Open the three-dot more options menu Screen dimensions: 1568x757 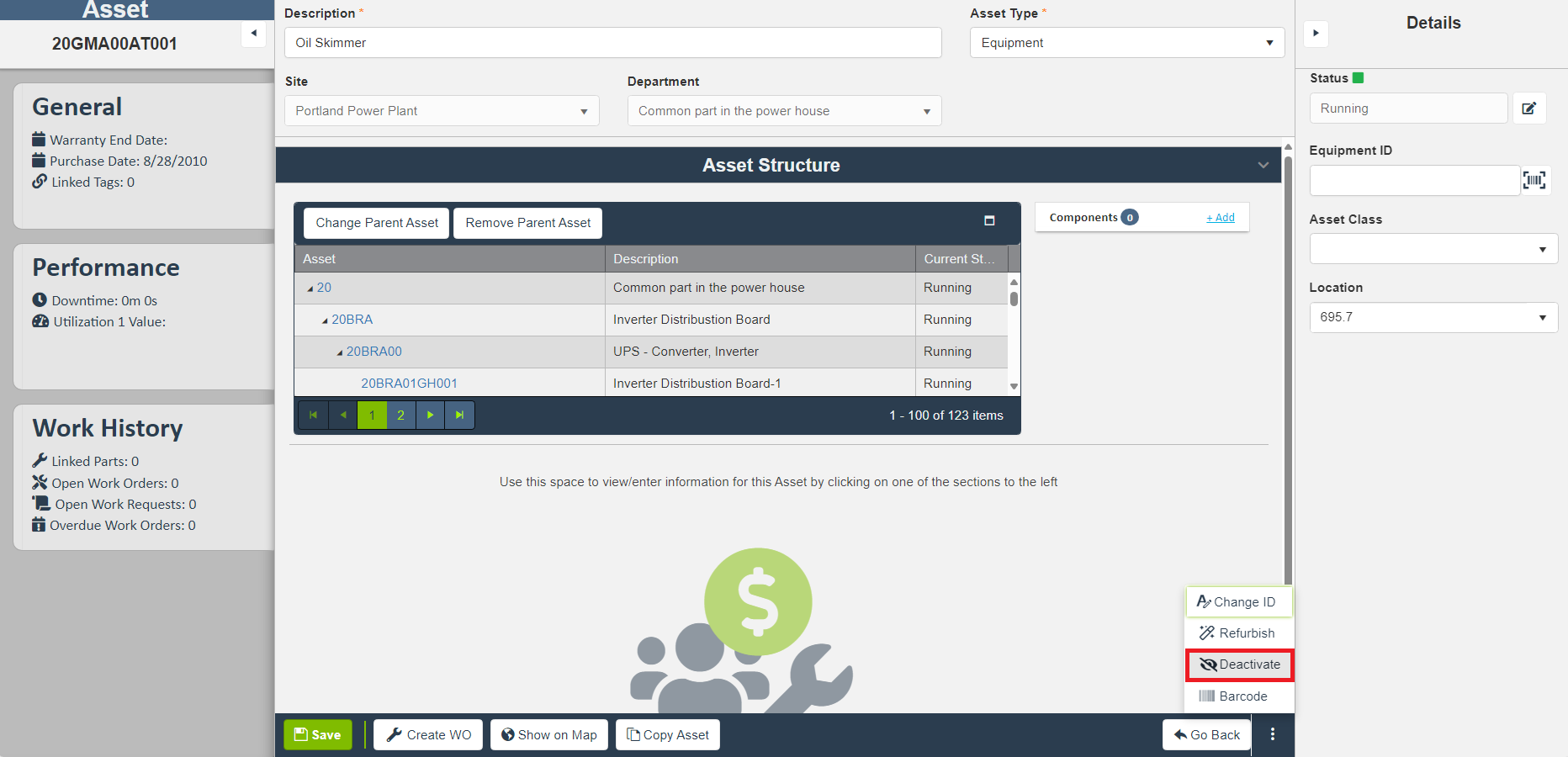pyautogui.click(x=1272, y=734)
